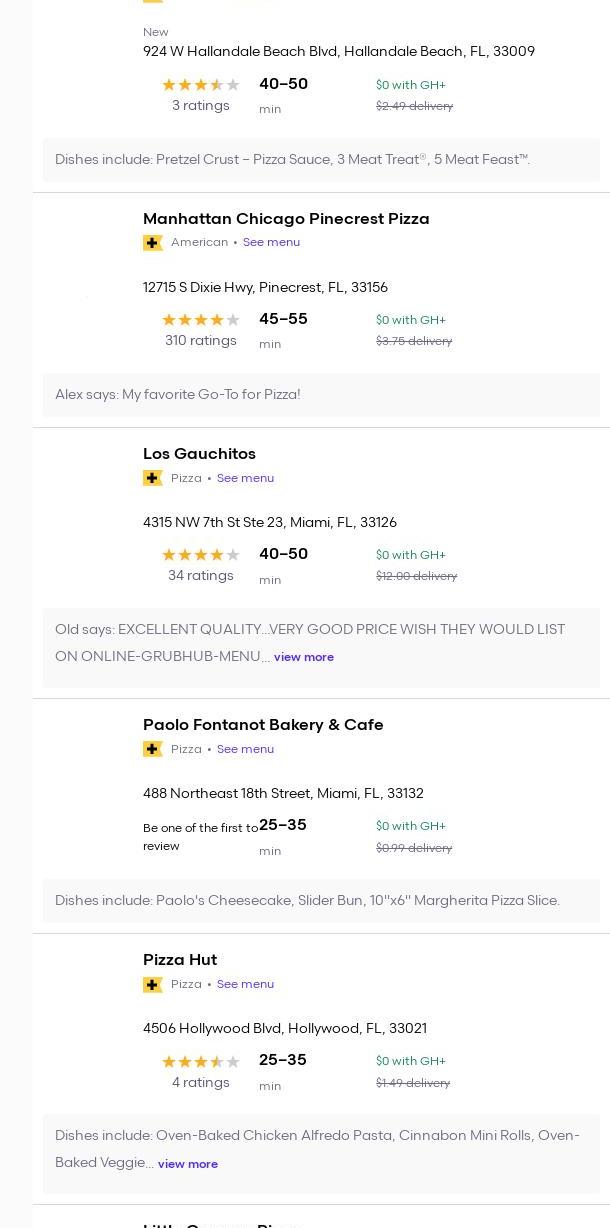Open the Manhattan Chicago Pinecrest Pizza restaurant title

286,218
